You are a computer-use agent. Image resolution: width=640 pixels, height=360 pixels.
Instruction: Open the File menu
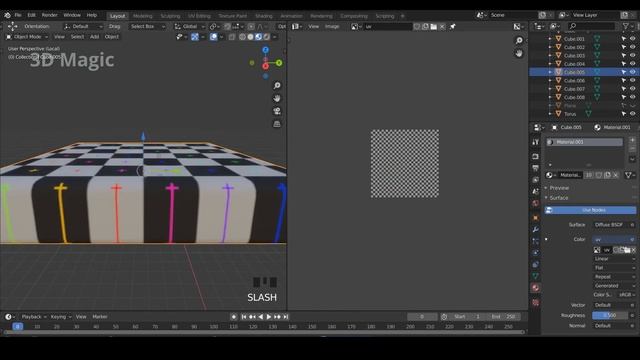tap(18, 15)
